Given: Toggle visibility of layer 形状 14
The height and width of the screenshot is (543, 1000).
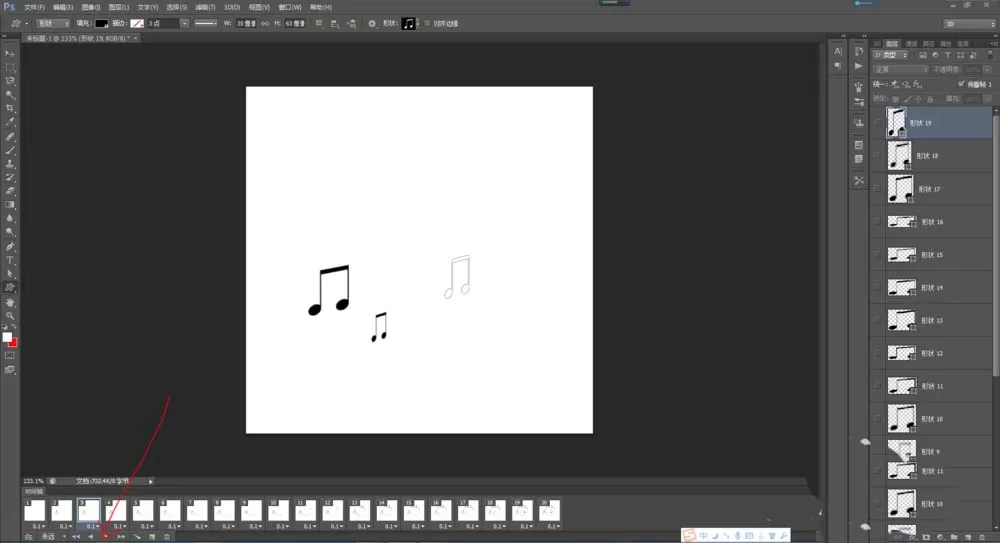Looking at the screenshot, I should [x=878, y=287].
